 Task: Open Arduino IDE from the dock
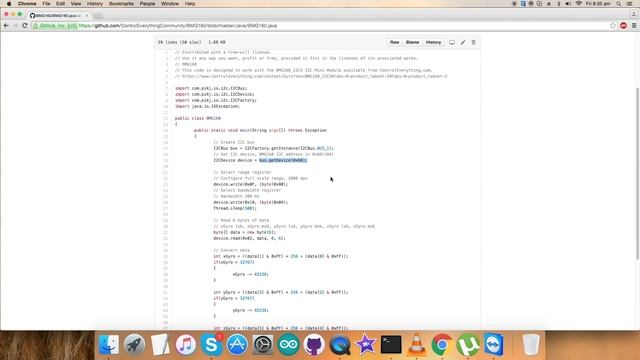(x=289, y=344)
